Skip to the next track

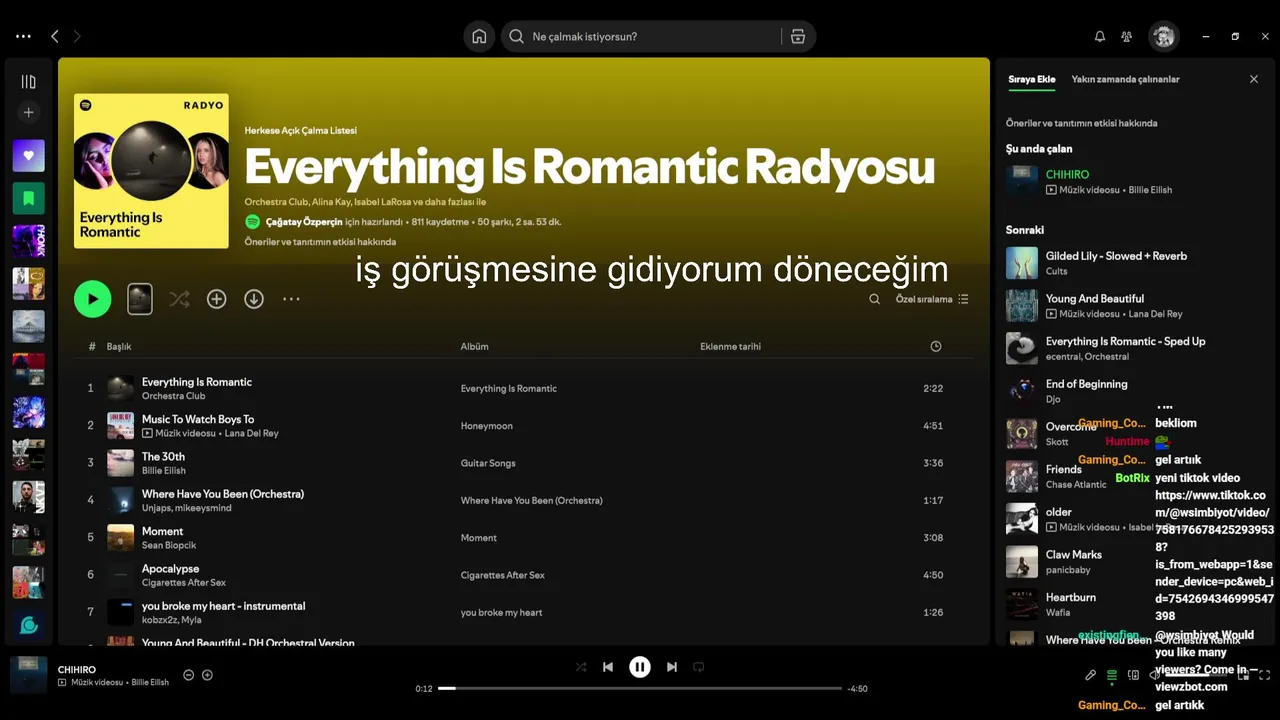[x=672, y=667]
